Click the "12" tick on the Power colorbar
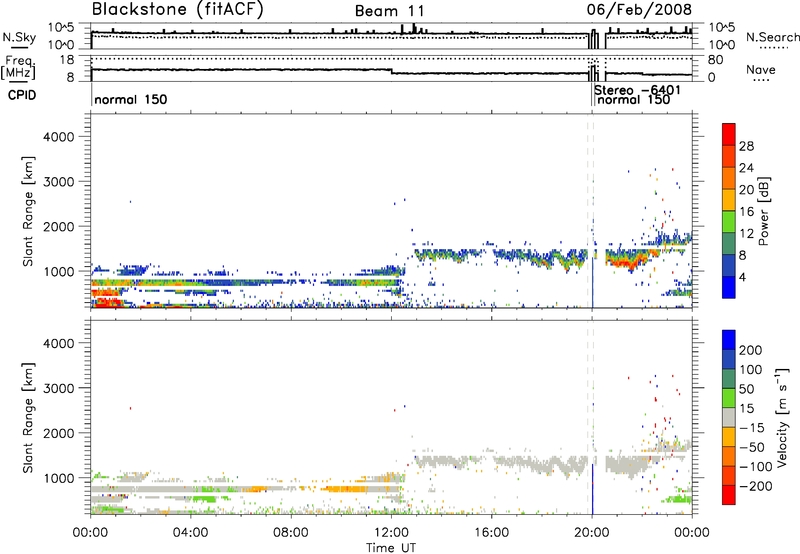The height and width of the screenshot is (554, 800). (x=746, y=234)
